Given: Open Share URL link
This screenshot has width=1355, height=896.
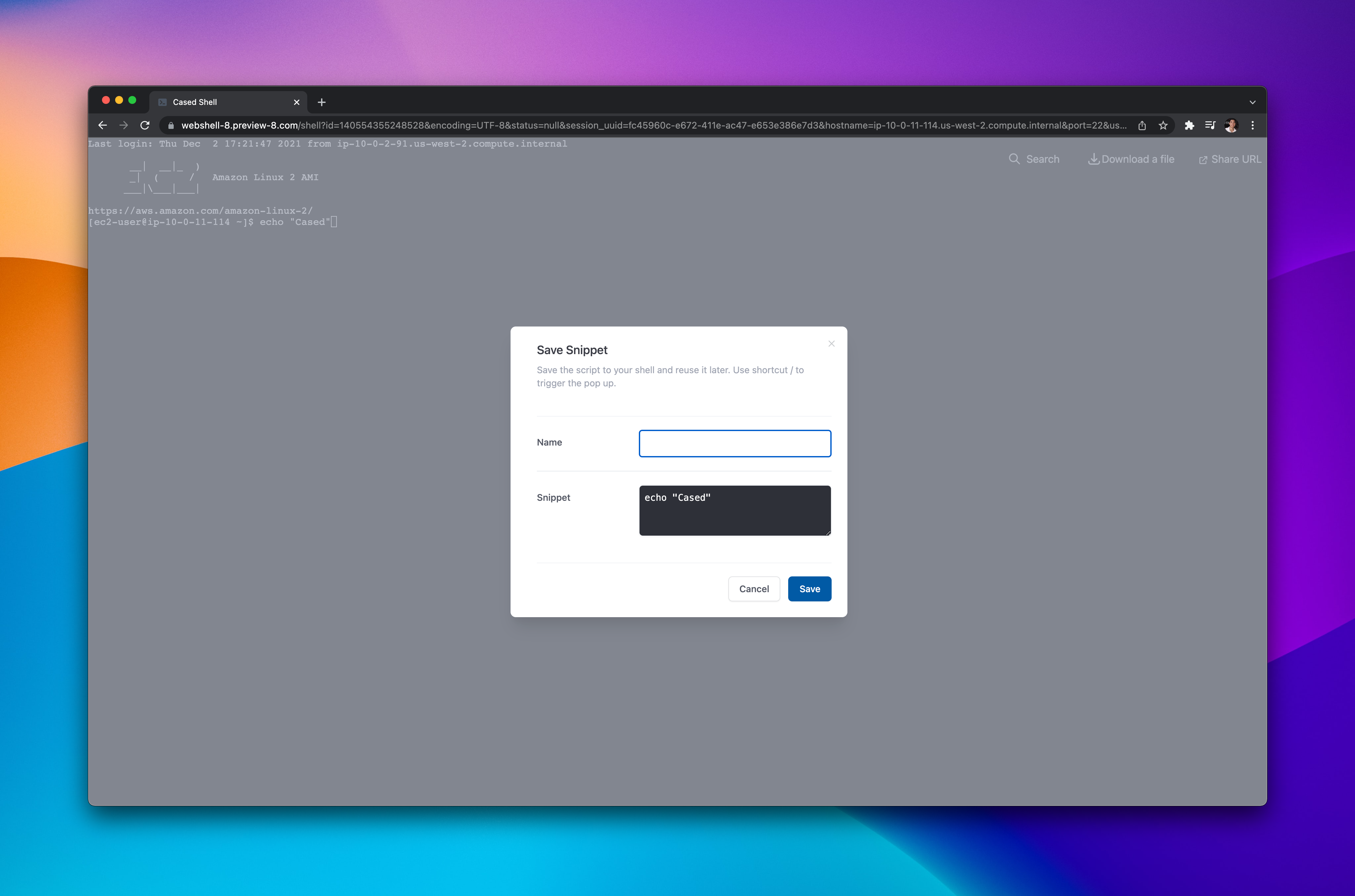Looking at the screenshot, I should tap(1230, 159).
